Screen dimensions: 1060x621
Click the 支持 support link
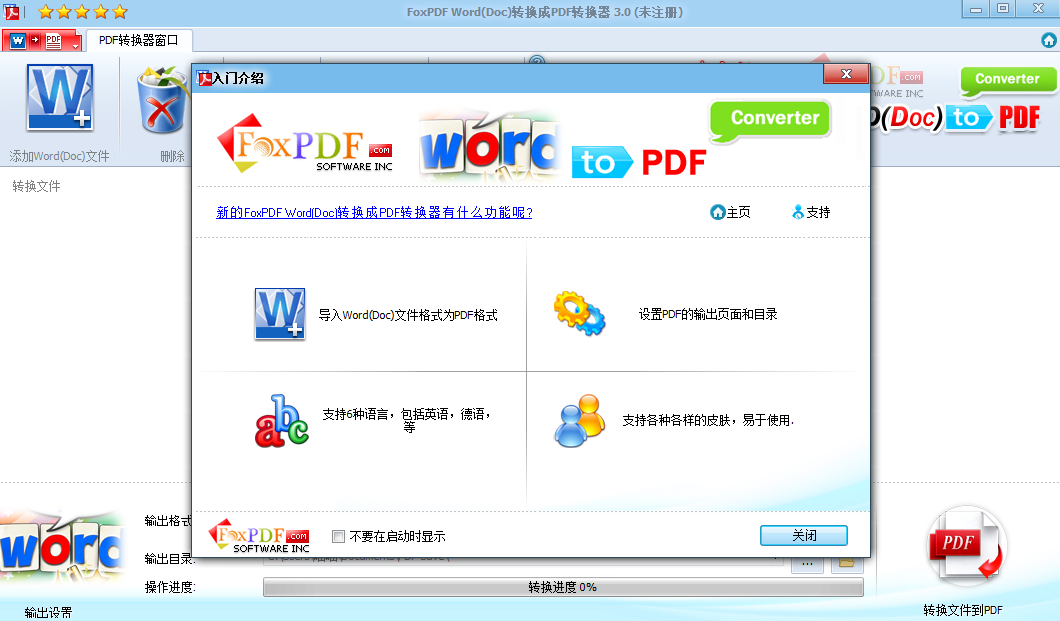(810, 212)
